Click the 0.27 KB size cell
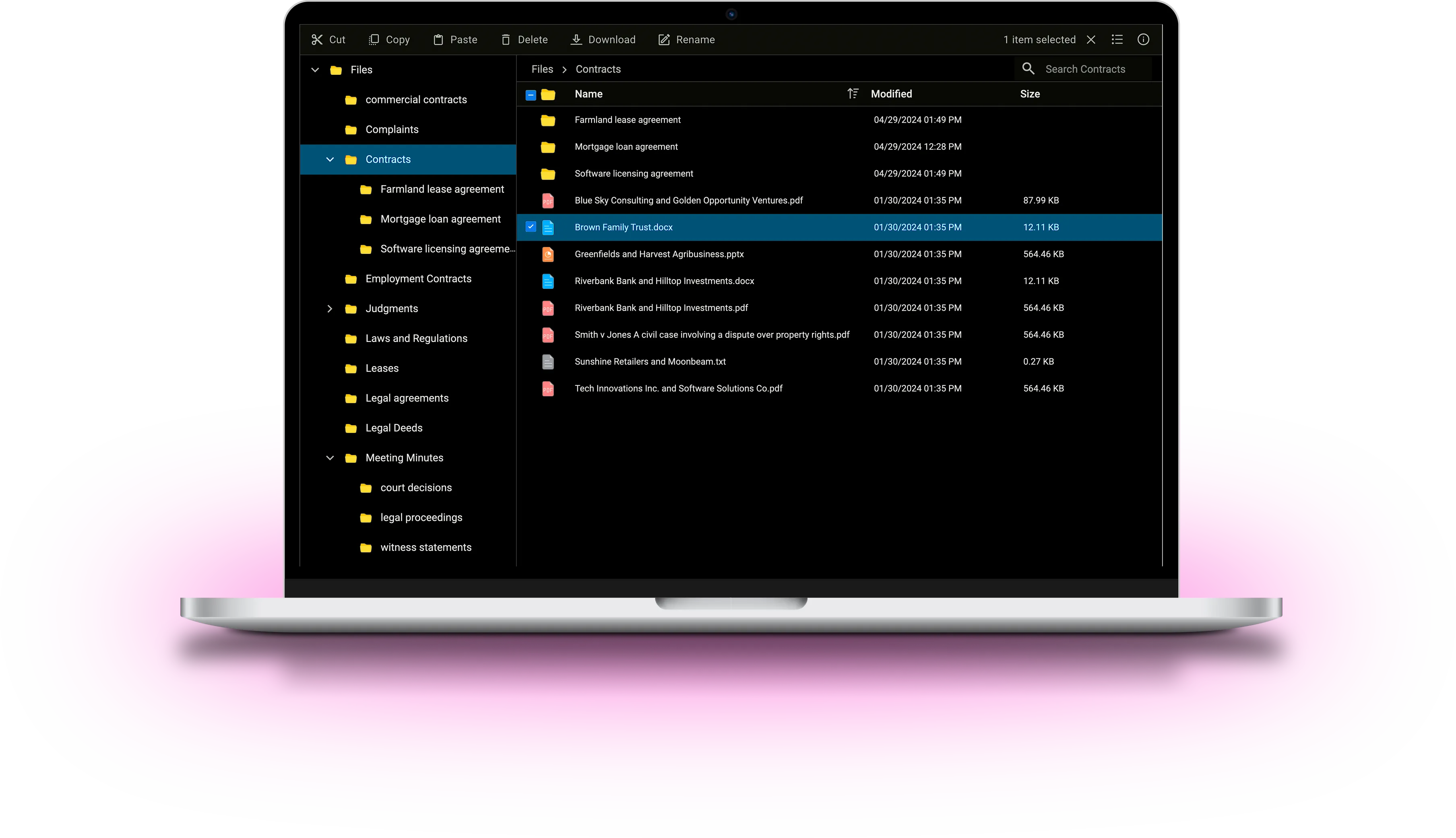 (1038, 361)
